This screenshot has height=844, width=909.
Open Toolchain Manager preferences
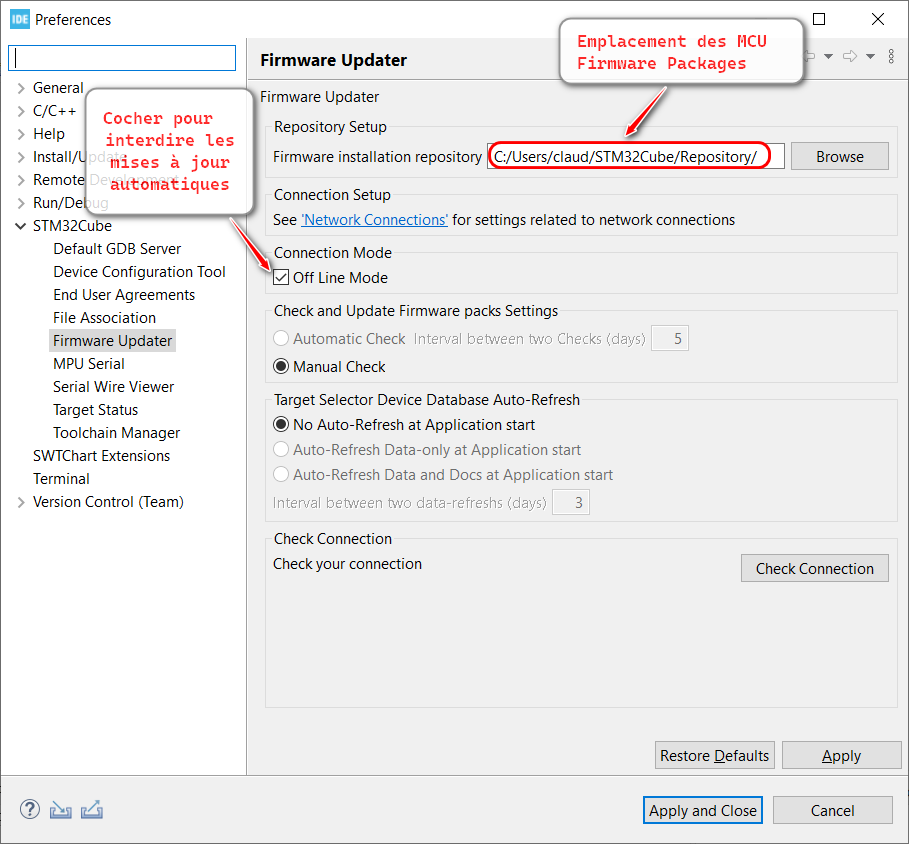tap(117, 433)
